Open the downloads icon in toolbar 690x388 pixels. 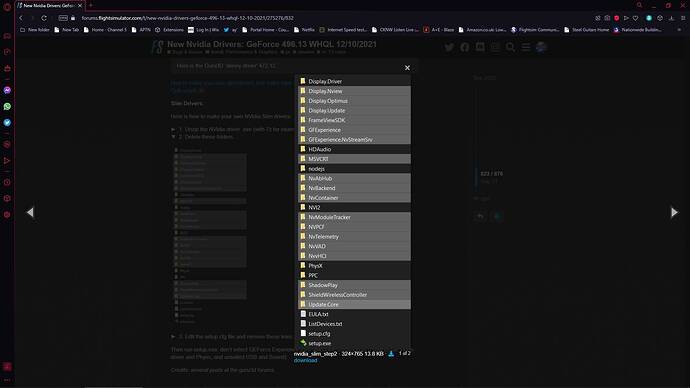coord(671,18)
